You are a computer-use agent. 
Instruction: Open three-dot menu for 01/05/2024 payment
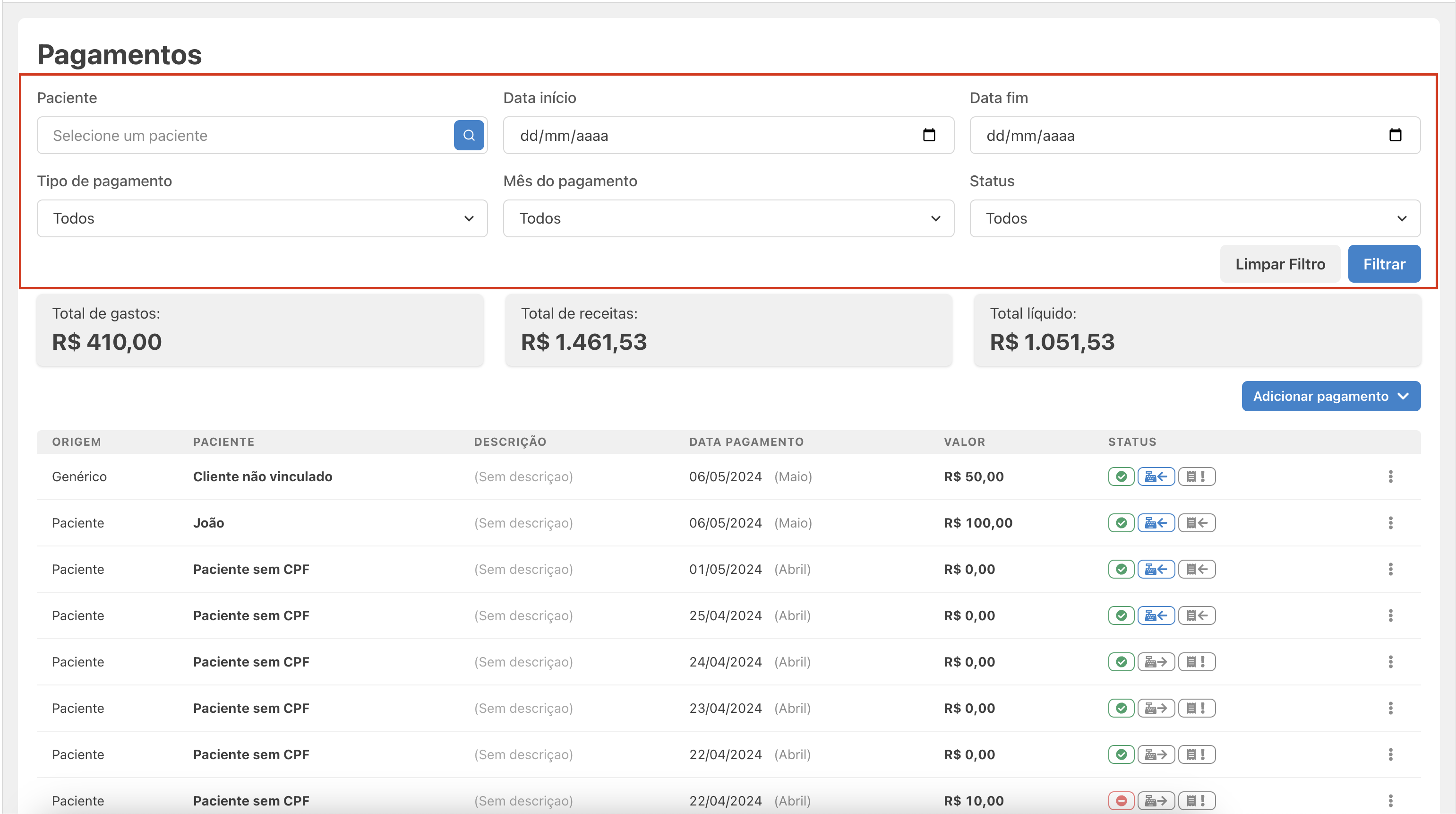[1390, 570]
